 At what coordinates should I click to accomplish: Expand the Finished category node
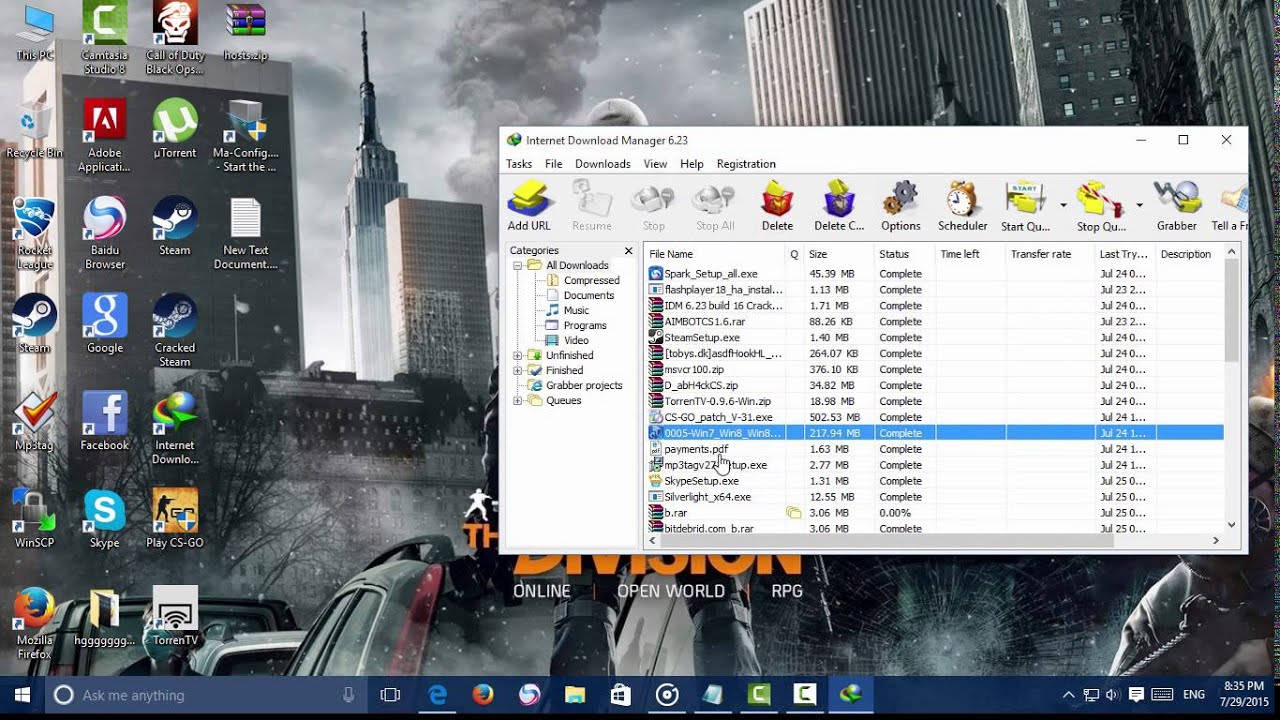point(518,370)
